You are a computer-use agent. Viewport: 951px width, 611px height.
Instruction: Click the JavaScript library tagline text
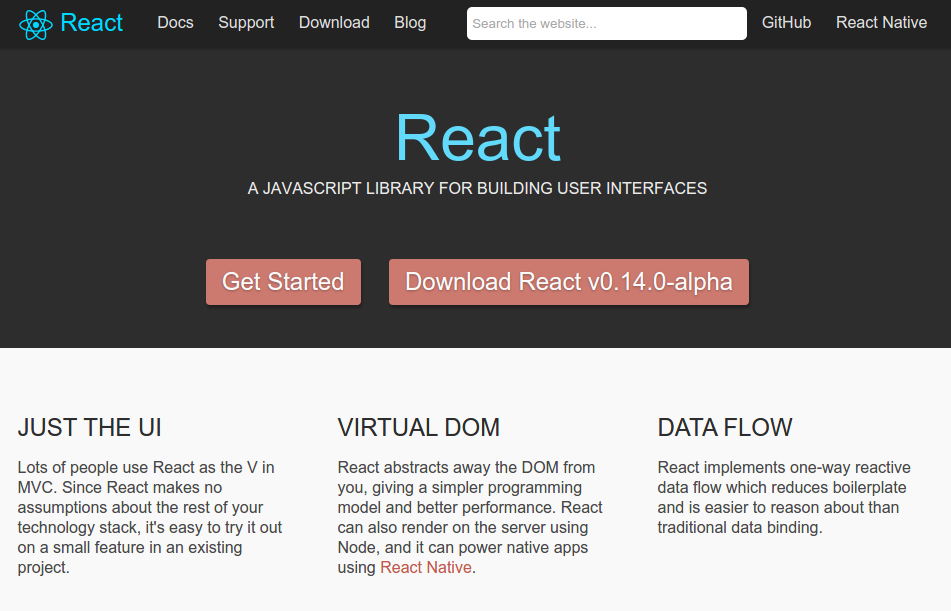(477, 189)
